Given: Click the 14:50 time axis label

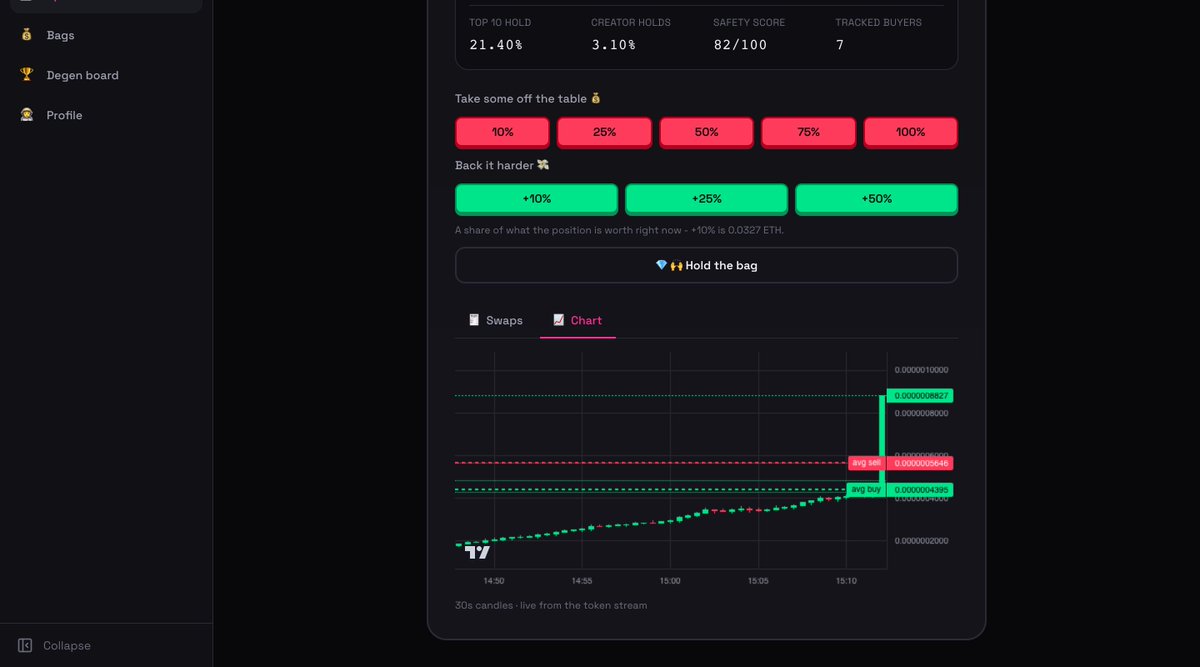Looking at the screenshot, I should click(494, 580).
